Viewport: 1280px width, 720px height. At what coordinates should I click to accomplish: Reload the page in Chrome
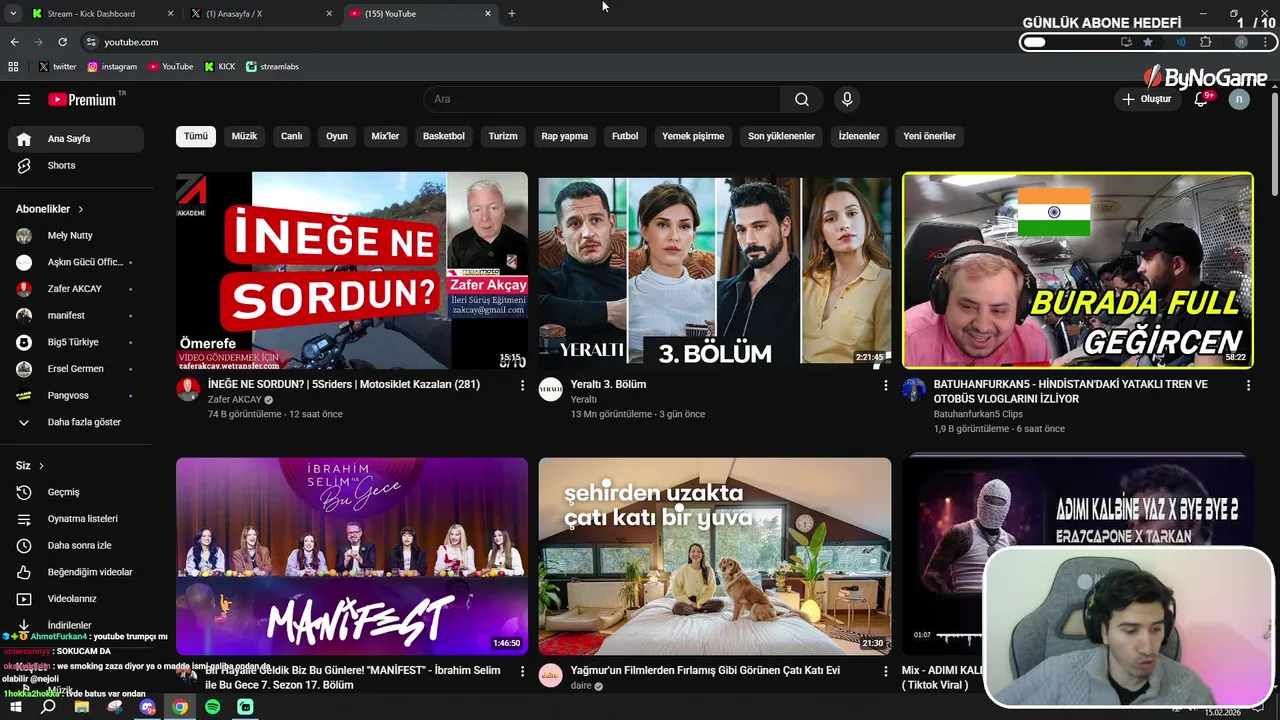[62, 42]
